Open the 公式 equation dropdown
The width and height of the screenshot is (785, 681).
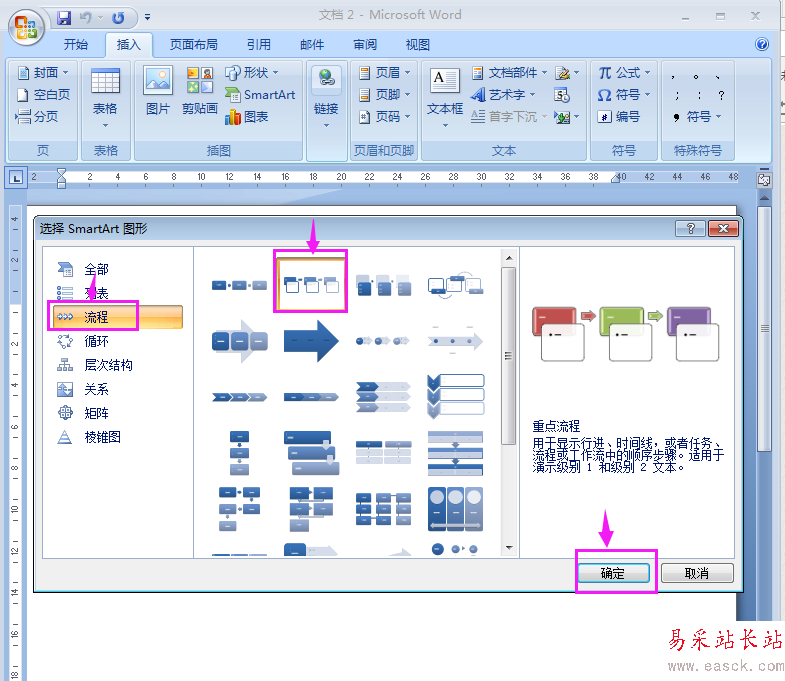pyautogui.click(x=624, y=73)
